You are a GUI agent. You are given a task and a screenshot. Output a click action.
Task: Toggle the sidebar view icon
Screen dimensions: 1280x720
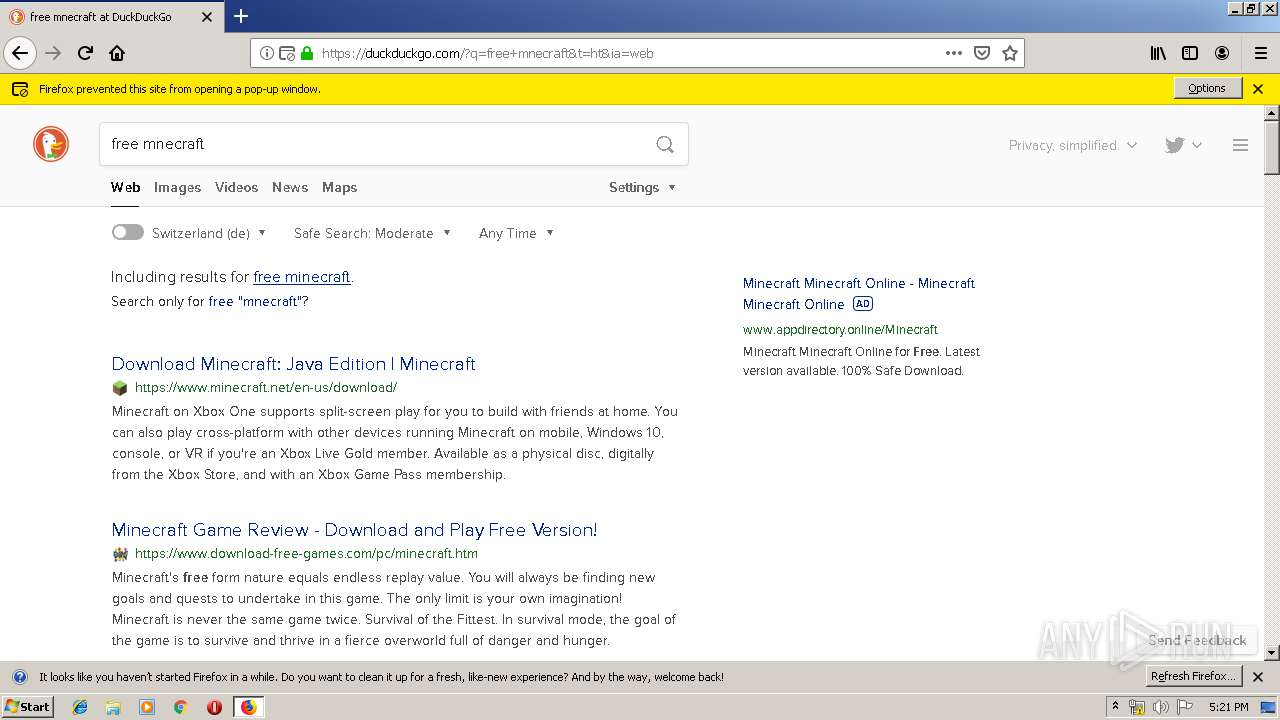click(x=1190, y=53)
